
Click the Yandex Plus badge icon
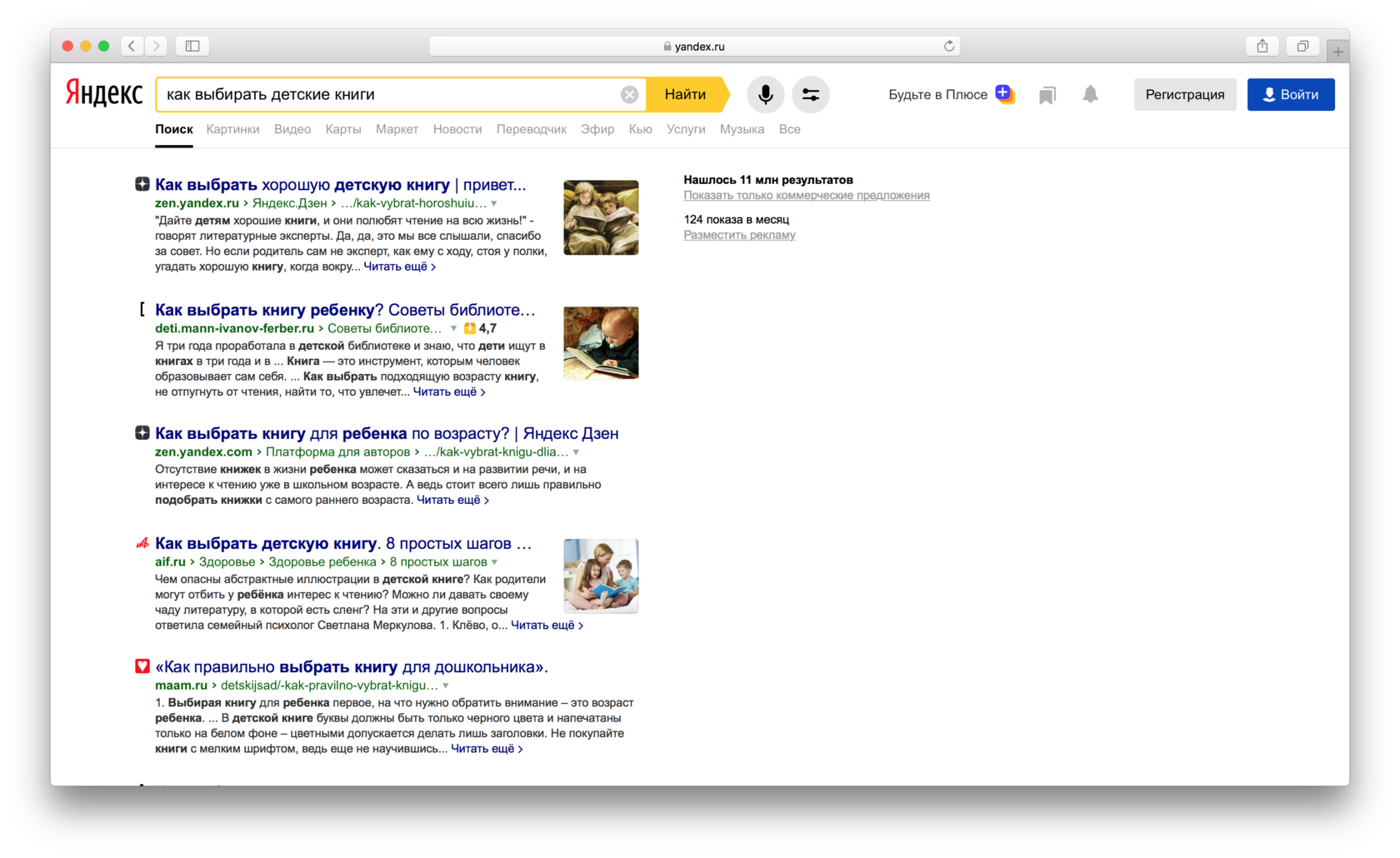[1004, 93]
